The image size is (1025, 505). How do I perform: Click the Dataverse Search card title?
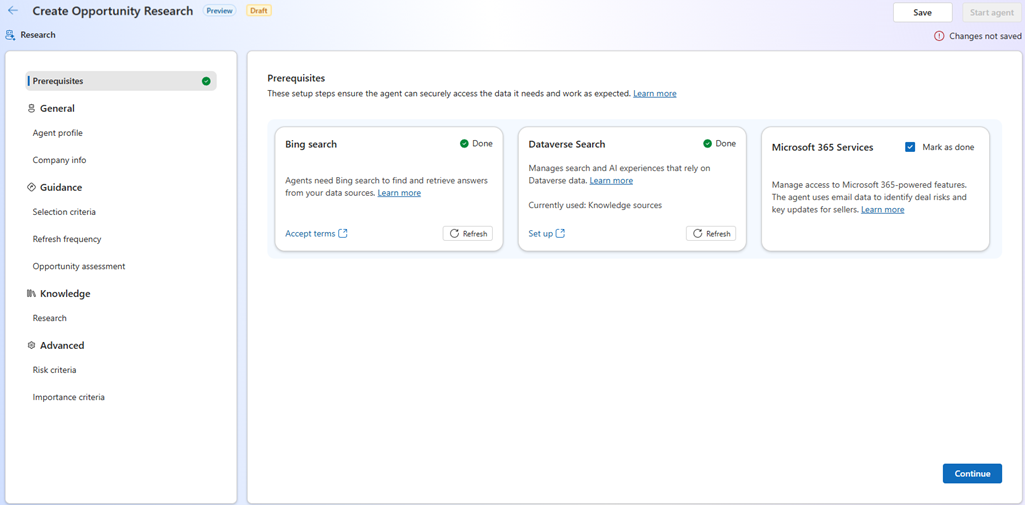point(567,144)
